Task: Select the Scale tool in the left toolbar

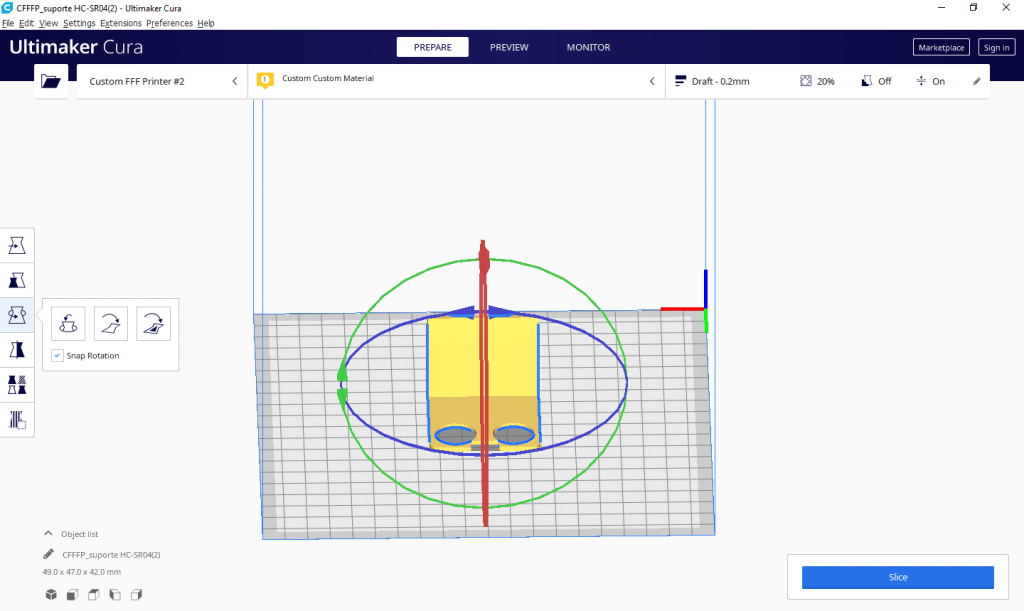Action: point(17,281)
